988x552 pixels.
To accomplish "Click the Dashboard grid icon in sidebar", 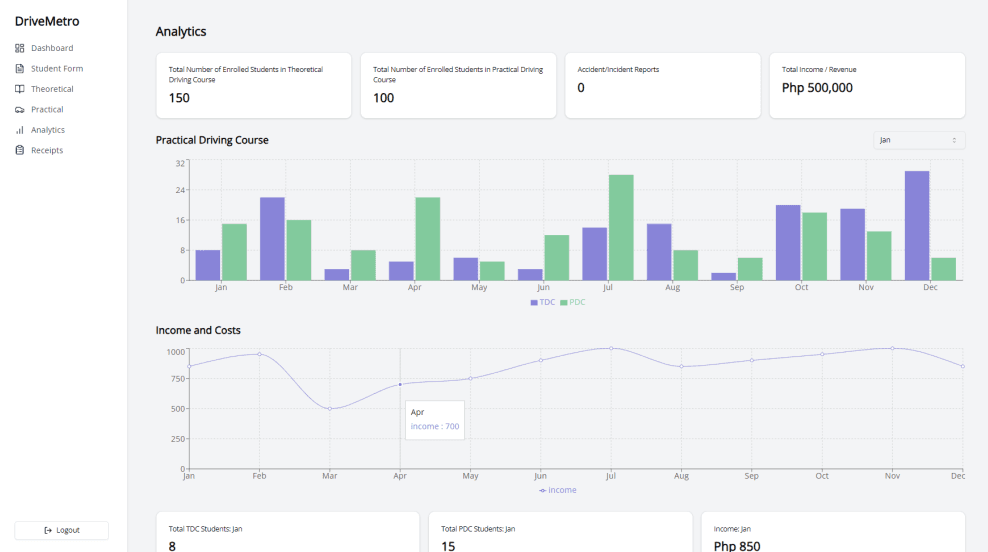I will pos(20,48).
